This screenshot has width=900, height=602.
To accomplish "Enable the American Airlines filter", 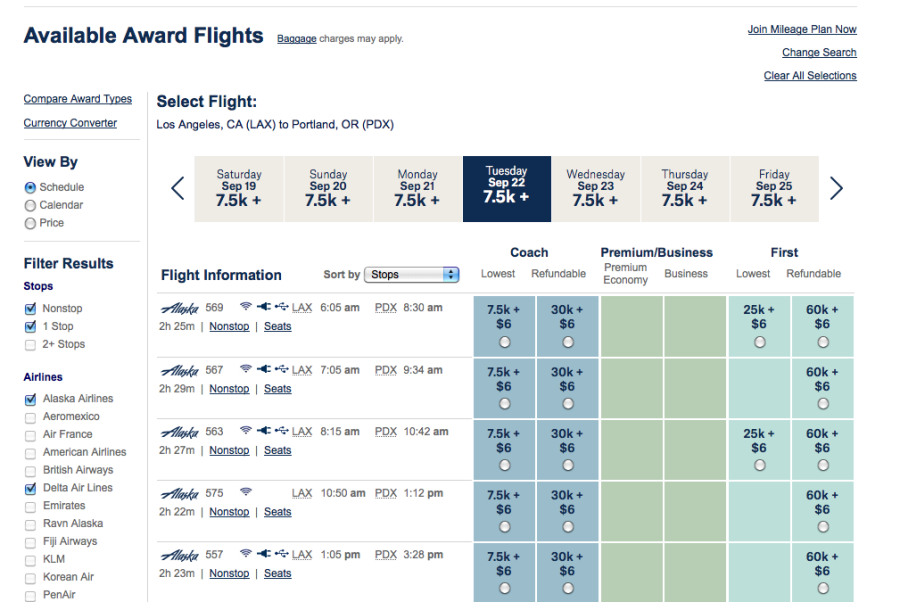I will click(x=30, y=452).
